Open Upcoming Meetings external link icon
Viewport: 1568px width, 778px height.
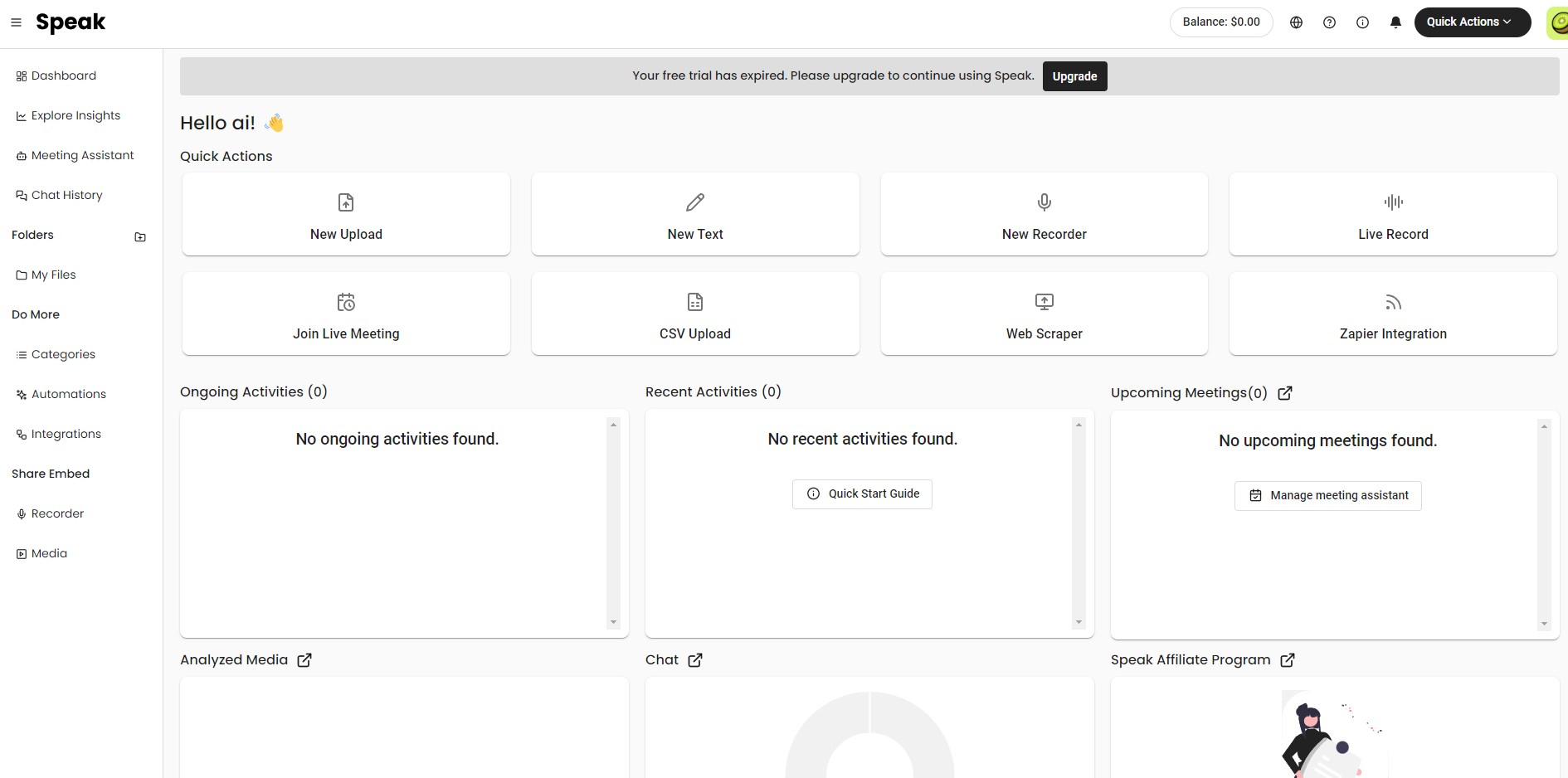point(1285,393)
